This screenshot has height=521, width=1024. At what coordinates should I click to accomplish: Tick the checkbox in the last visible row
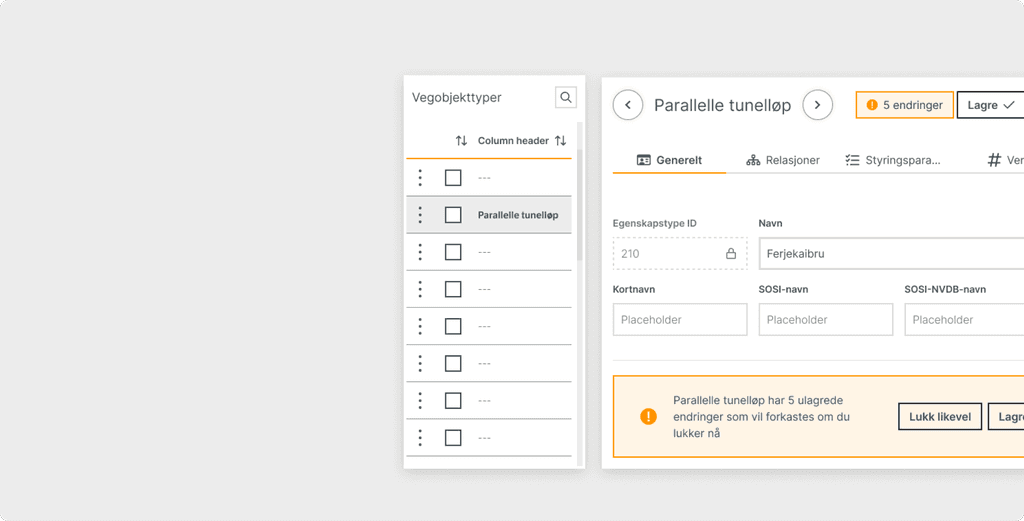tap(453, 437)
